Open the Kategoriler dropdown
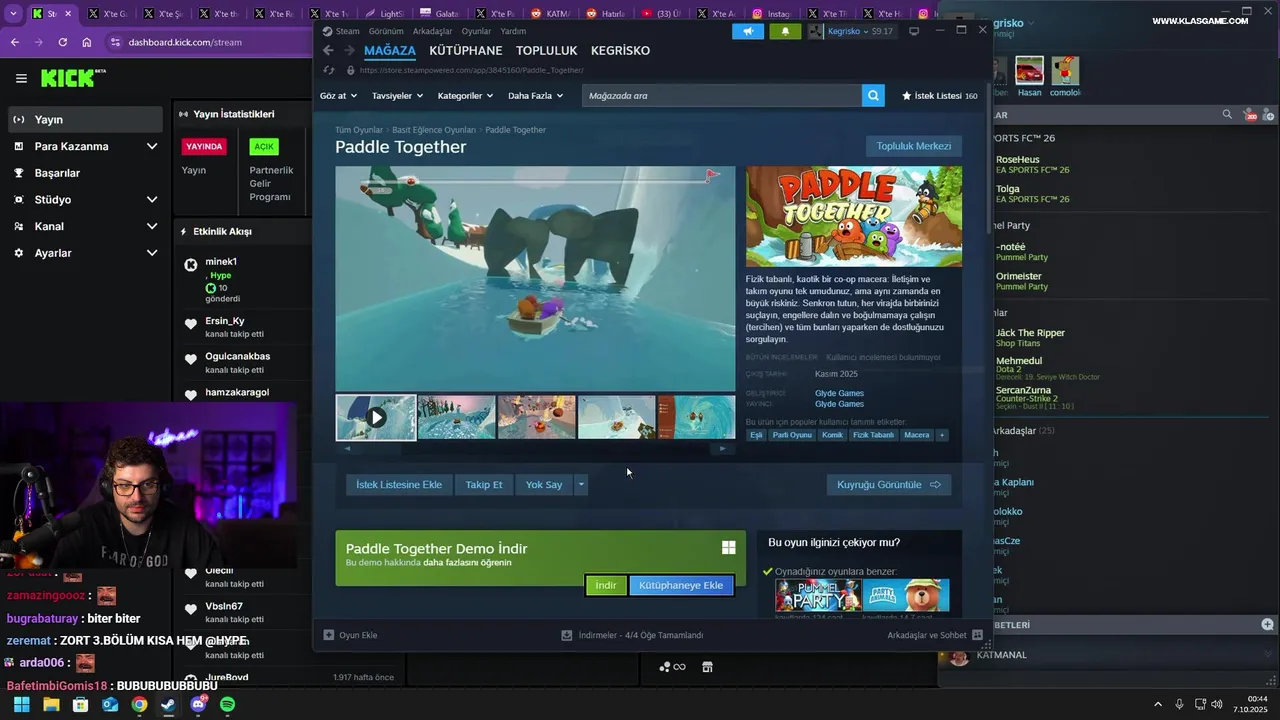The image size is (1280, 720). (466, 96)
